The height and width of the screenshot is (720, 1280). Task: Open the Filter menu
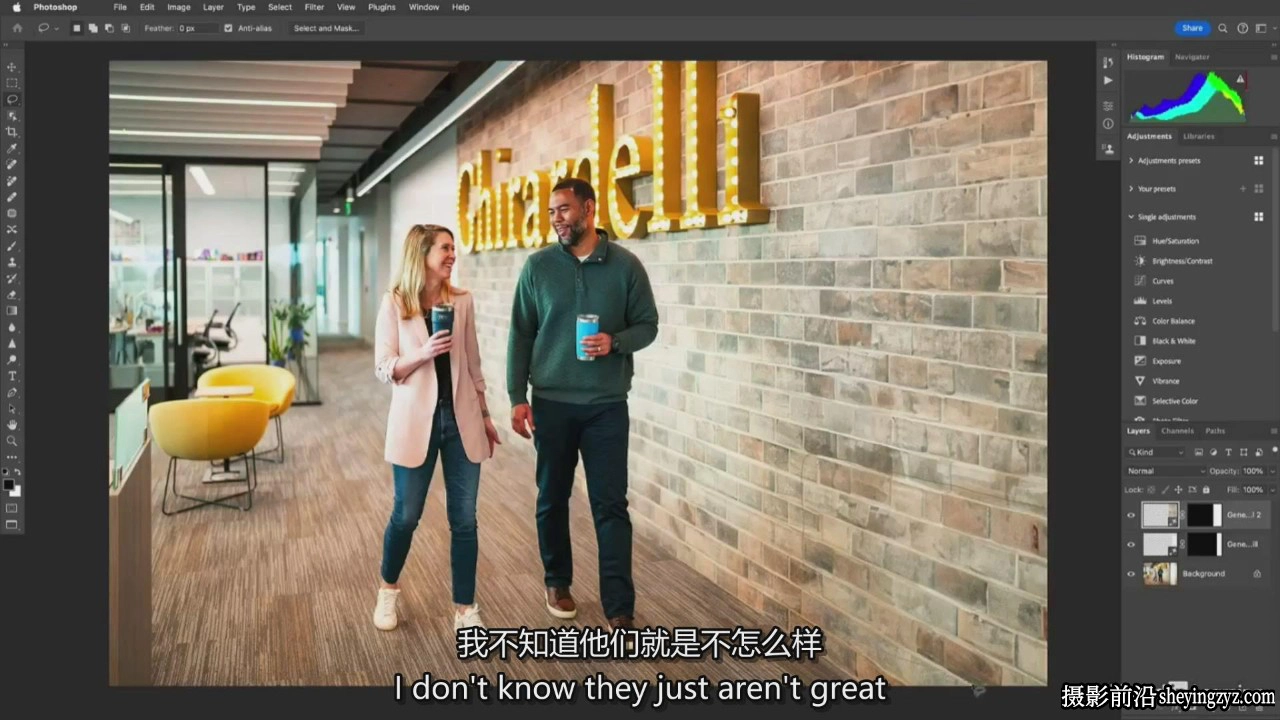pyautogui.click(x=314, y=7)
